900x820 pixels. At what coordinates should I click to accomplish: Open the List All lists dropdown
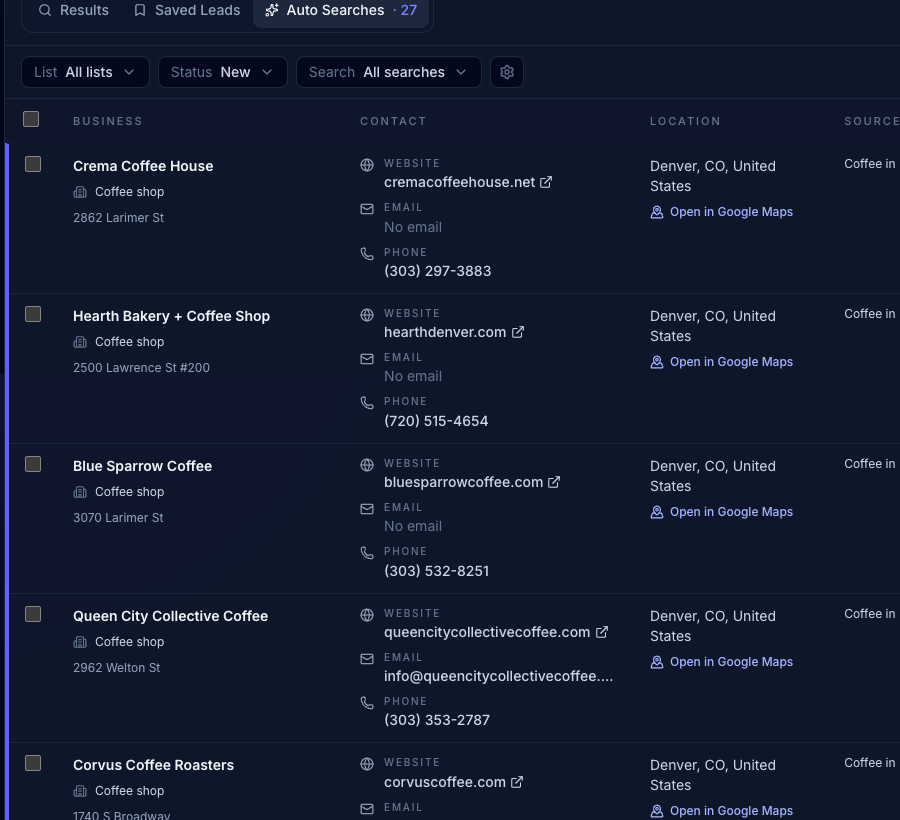point(85,71)
